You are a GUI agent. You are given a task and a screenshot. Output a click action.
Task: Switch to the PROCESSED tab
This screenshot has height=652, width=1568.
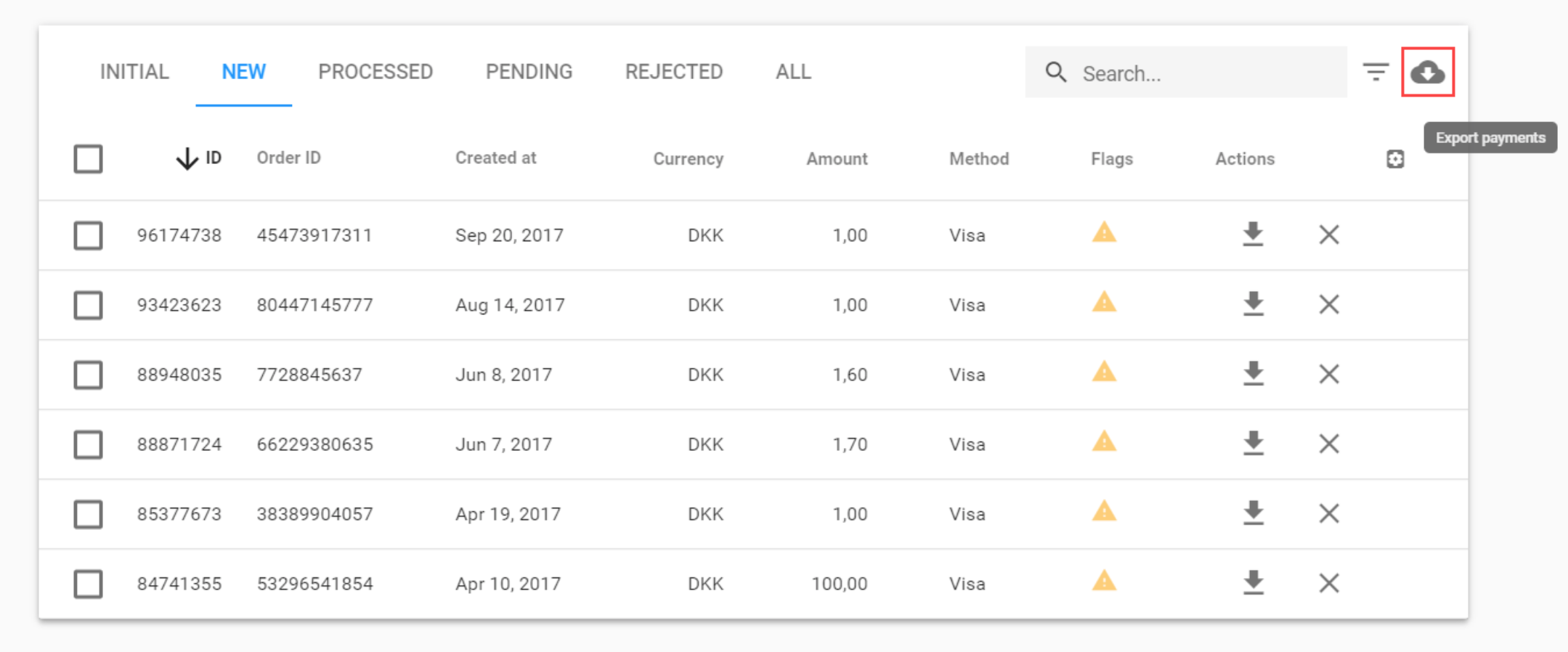(375, 72)
